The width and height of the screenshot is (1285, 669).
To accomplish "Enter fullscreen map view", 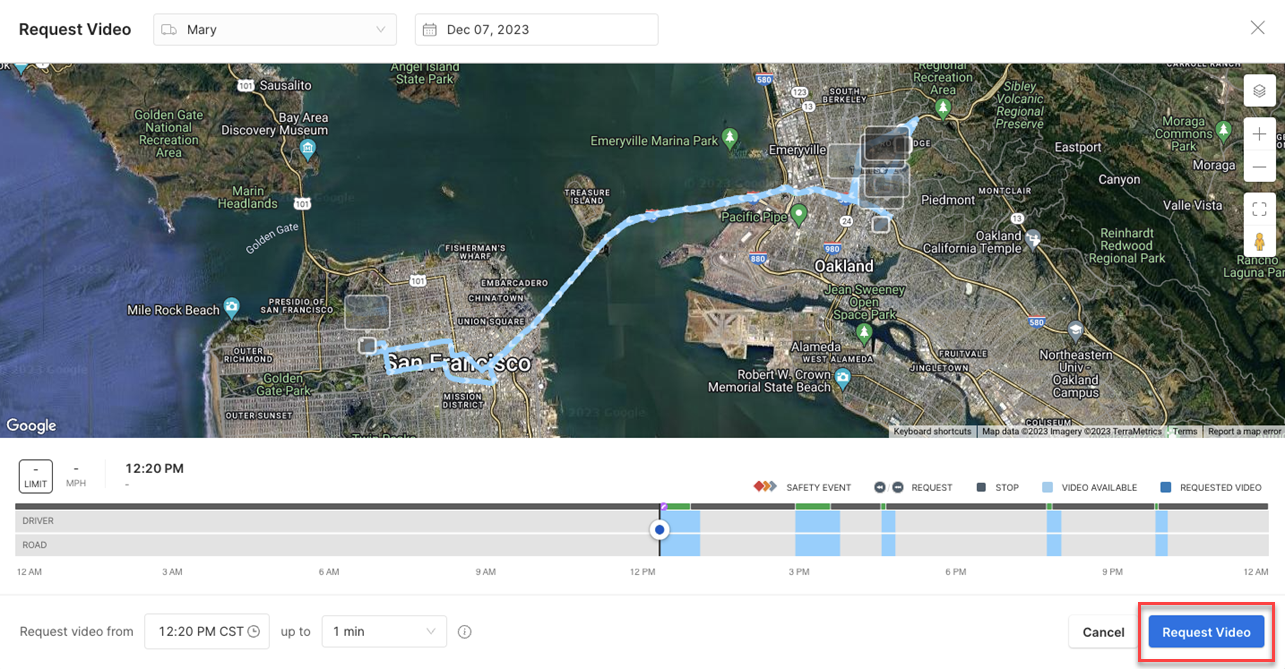I will click(x=1259, y=208).
